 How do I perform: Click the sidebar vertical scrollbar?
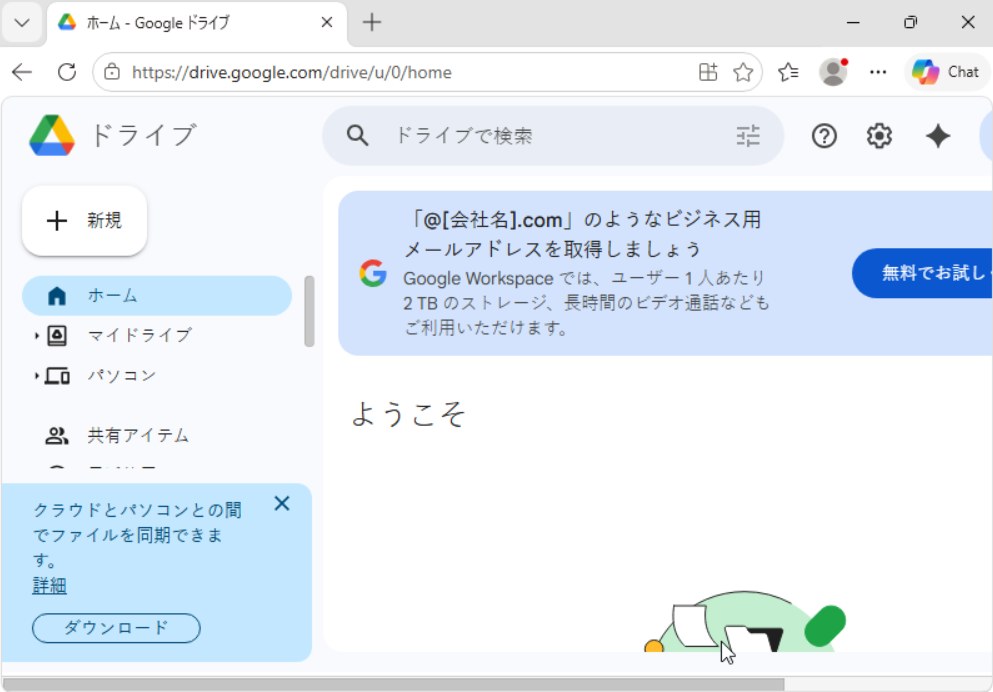click(309, 311)
